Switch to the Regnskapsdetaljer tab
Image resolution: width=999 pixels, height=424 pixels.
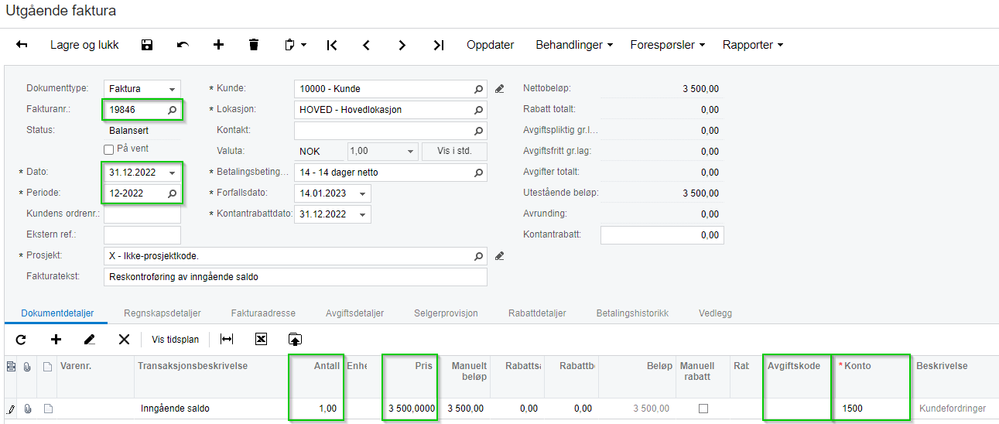162,313
